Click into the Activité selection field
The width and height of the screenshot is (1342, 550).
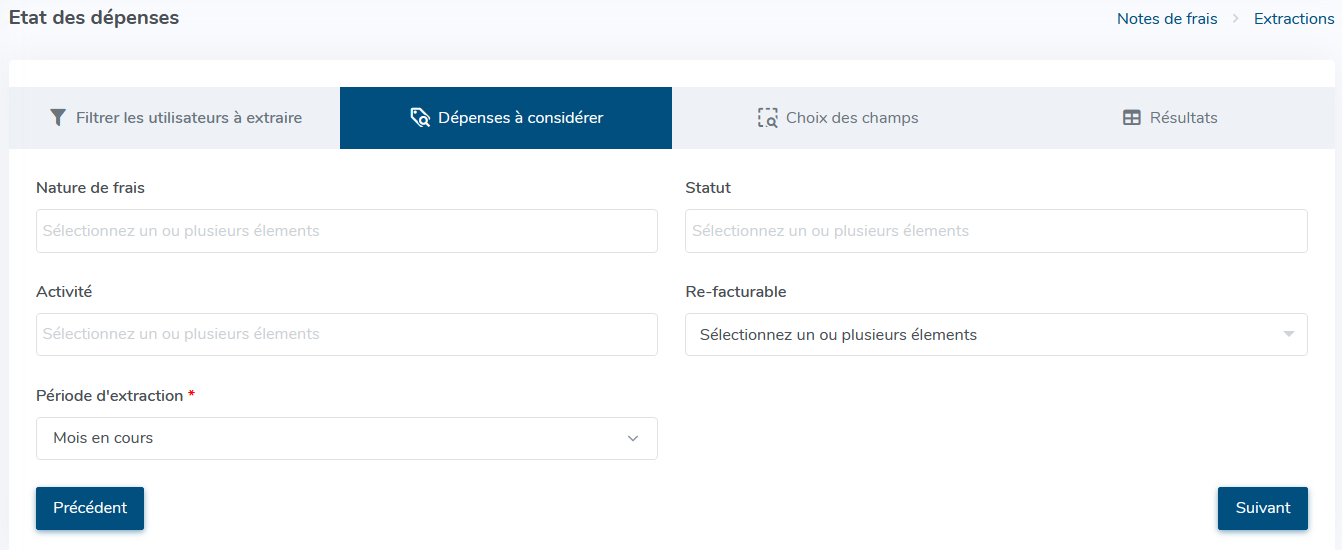[x=347, y=334]
